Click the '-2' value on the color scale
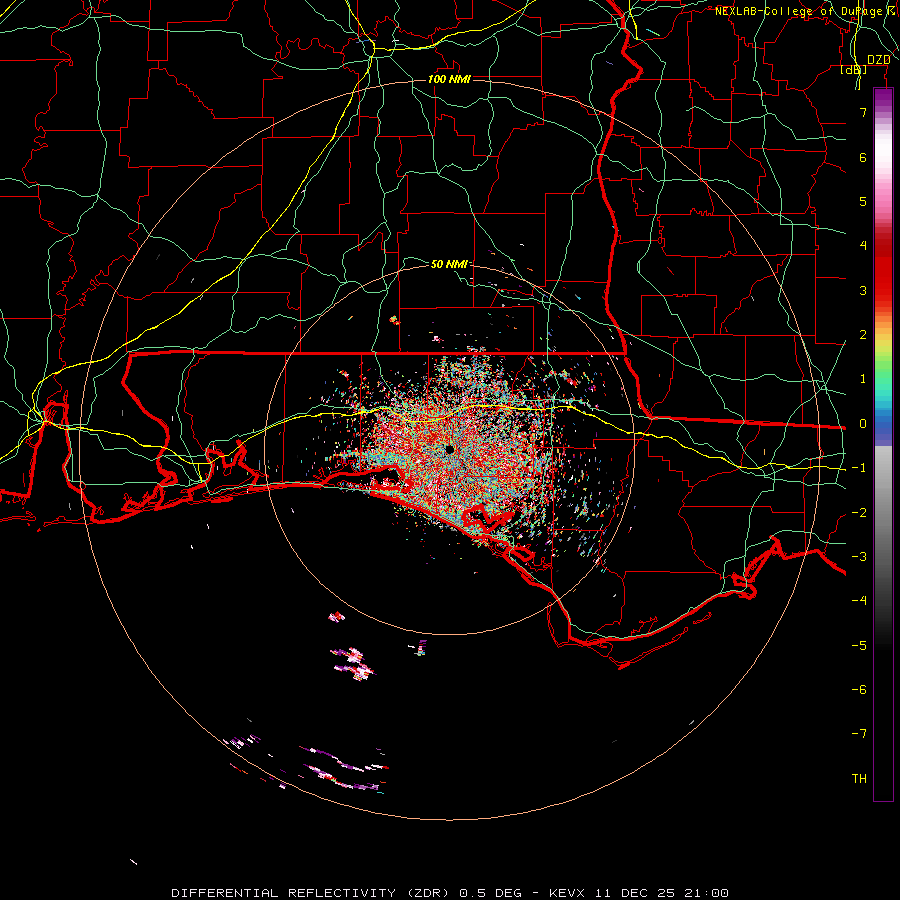Screen dimensions: 900x900 tap(859, 513)
